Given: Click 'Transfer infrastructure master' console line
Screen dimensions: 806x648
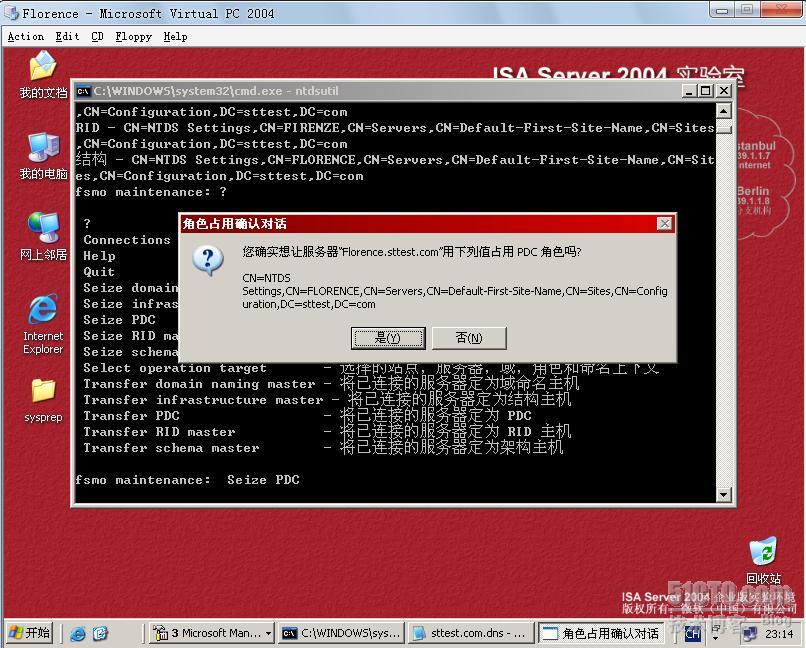Looking at the screenshot, I should [327, 400].
